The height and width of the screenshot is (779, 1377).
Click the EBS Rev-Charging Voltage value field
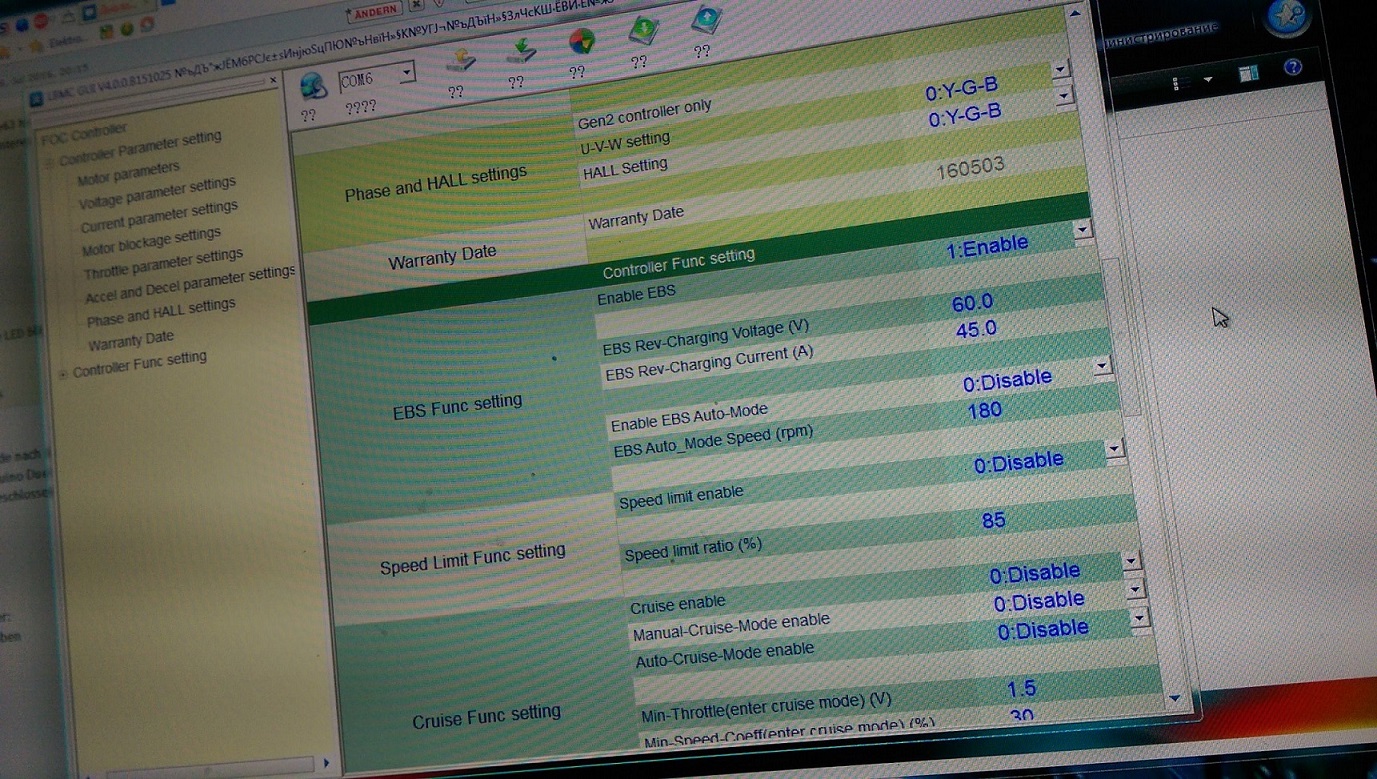(x=972, y=303)
